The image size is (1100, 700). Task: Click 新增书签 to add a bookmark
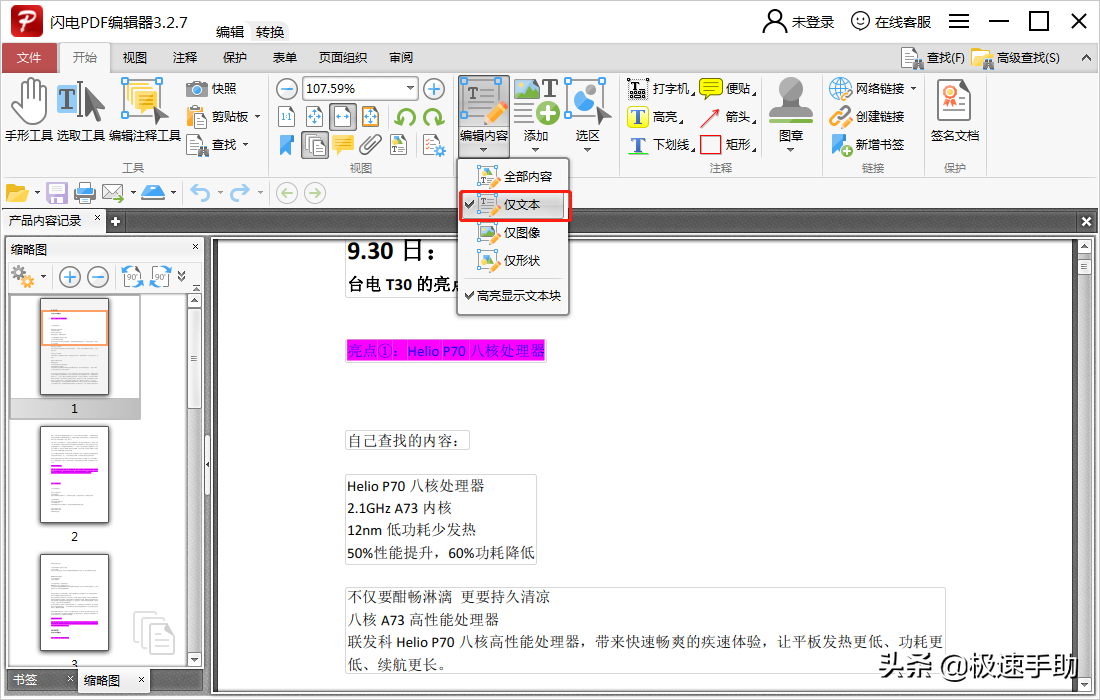tap(866, 143)
